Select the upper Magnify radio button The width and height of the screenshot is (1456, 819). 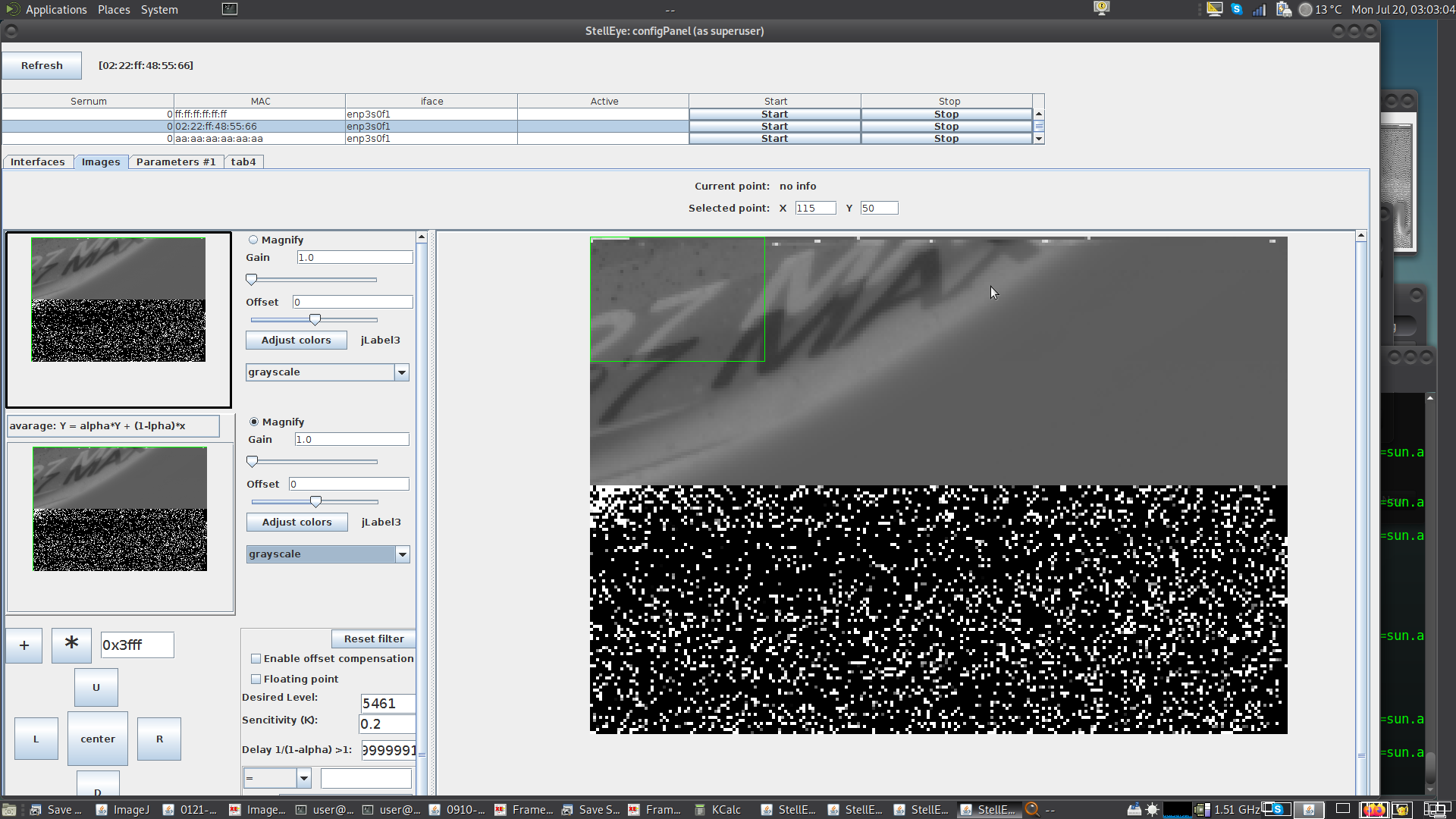tap(253, 240)
